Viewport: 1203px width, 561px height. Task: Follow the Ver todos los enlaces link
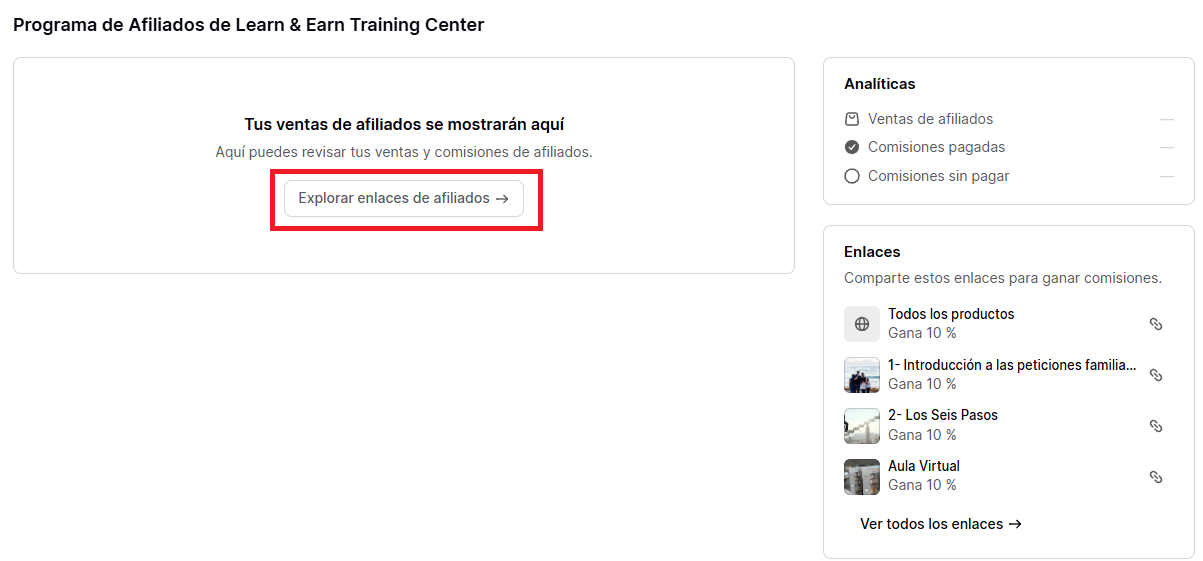coord(940,524)
